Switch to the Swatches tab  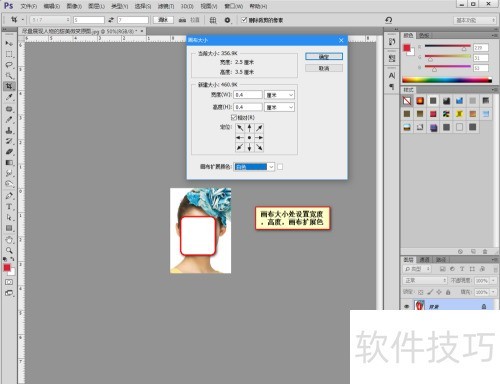(424, 35)
